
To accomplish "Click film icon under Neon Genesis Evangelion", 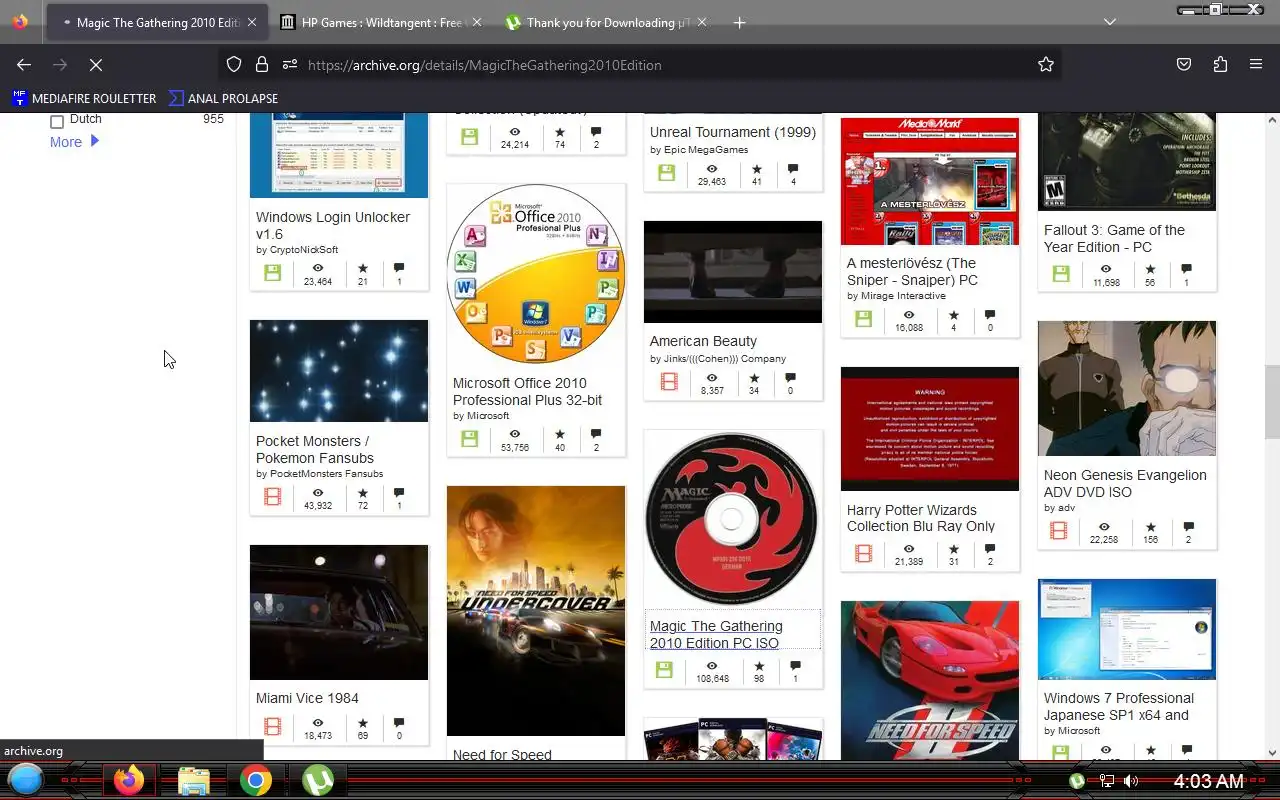I will click(x=1058, y=531).
